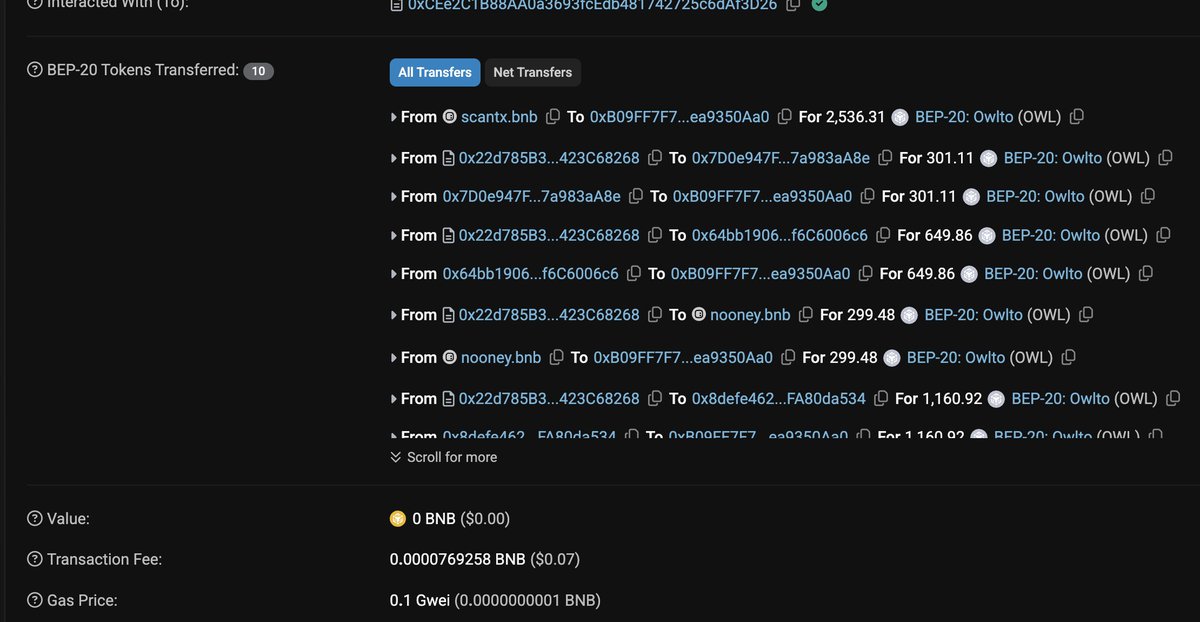The image size is (1200, 622).
Task: Copy OWL token address in row to nooney.bnb
Action: [1086, 315]
